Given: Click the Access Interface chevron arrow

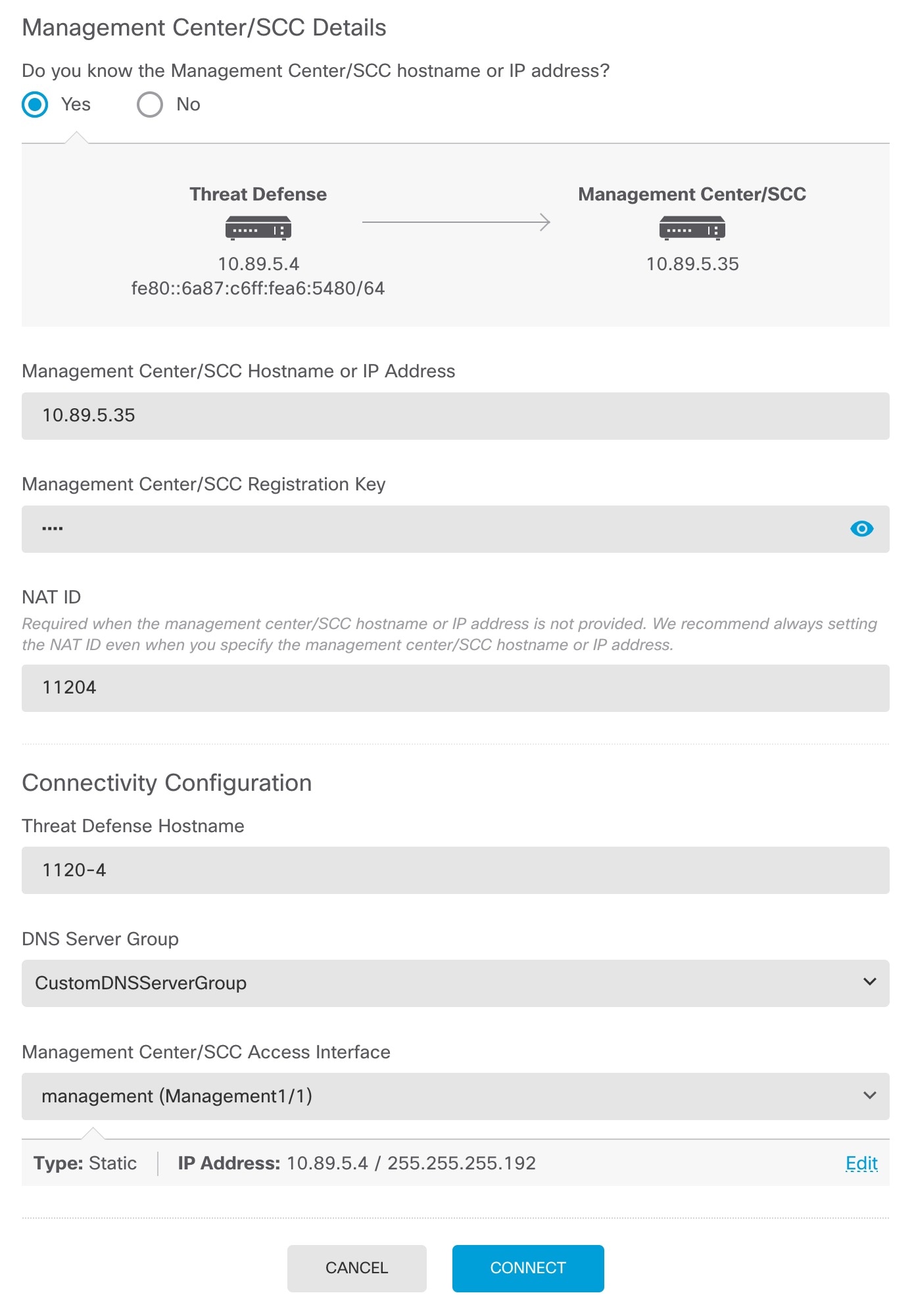Looking at the screenshot, I should click(869, 1095).
